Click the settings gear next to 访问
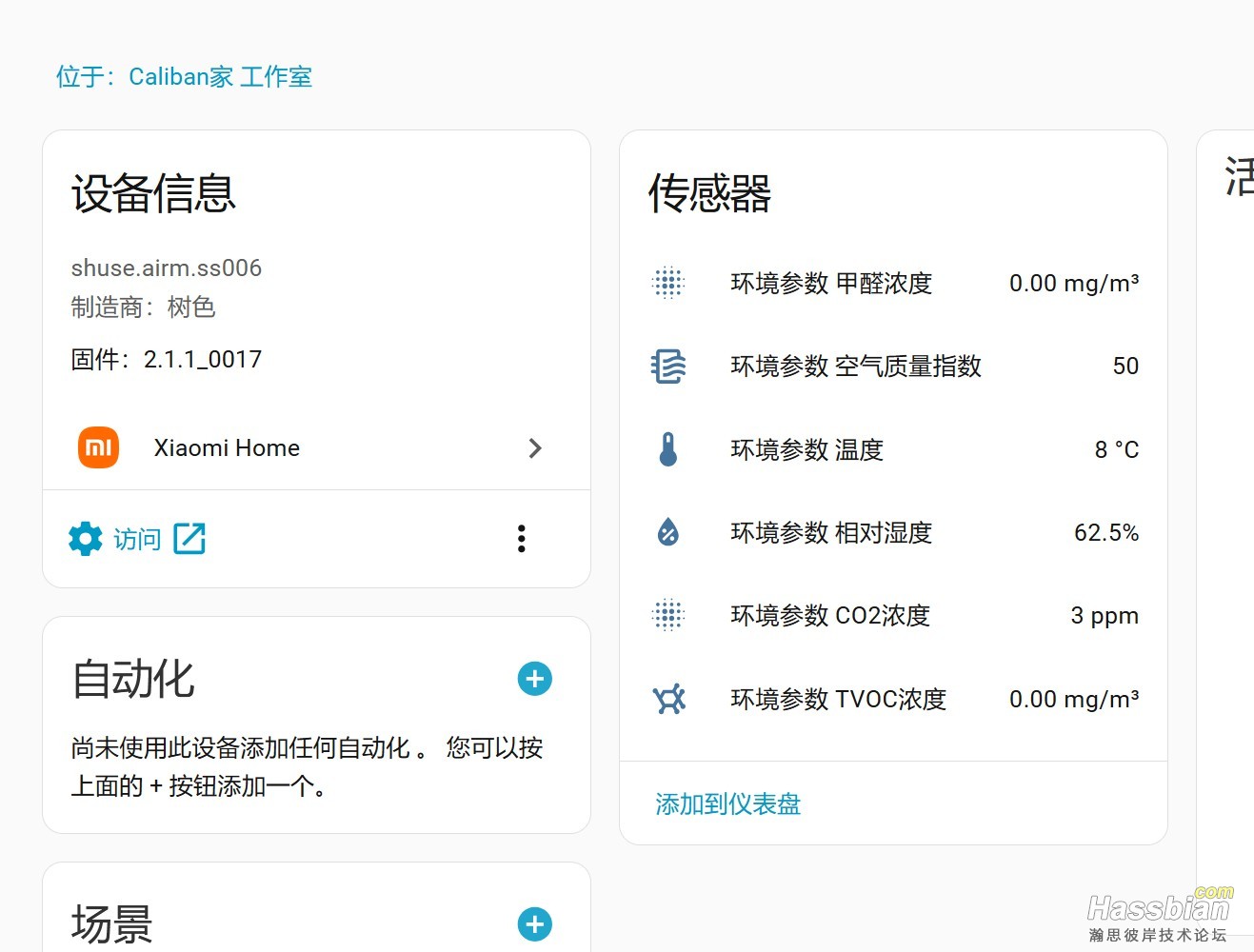 click(x=86, y=538)
